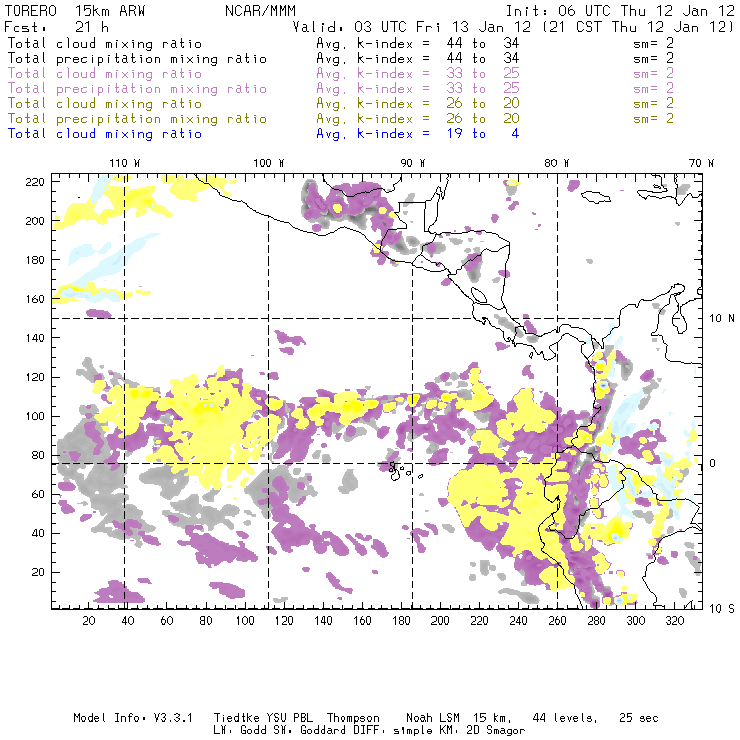Click the "25 sec" timestep footer text
The image size is (740, 740).
[x=639, y=718]
